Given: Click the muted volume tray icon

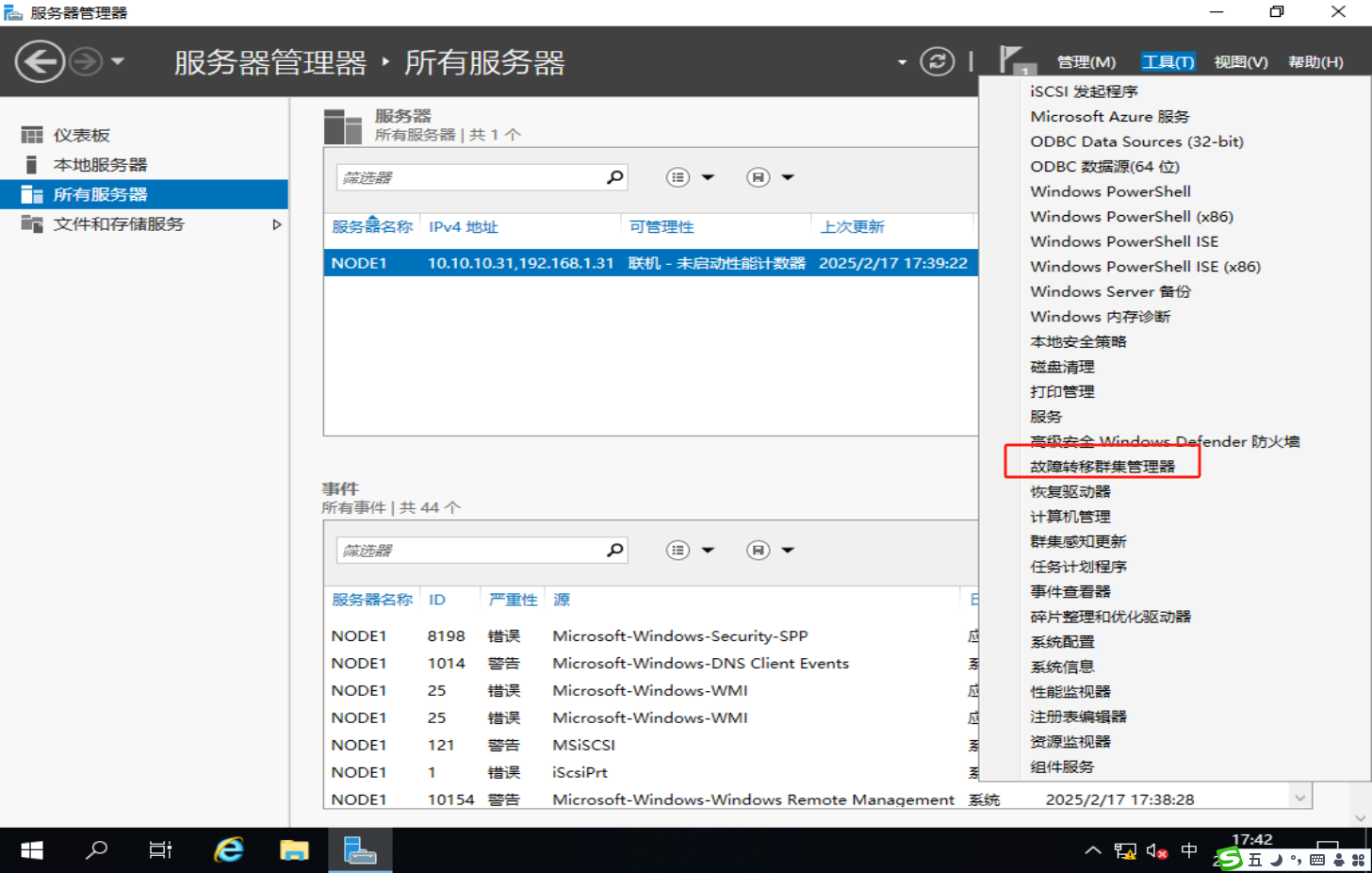Looking at the screenshot, I should 1157,851.
